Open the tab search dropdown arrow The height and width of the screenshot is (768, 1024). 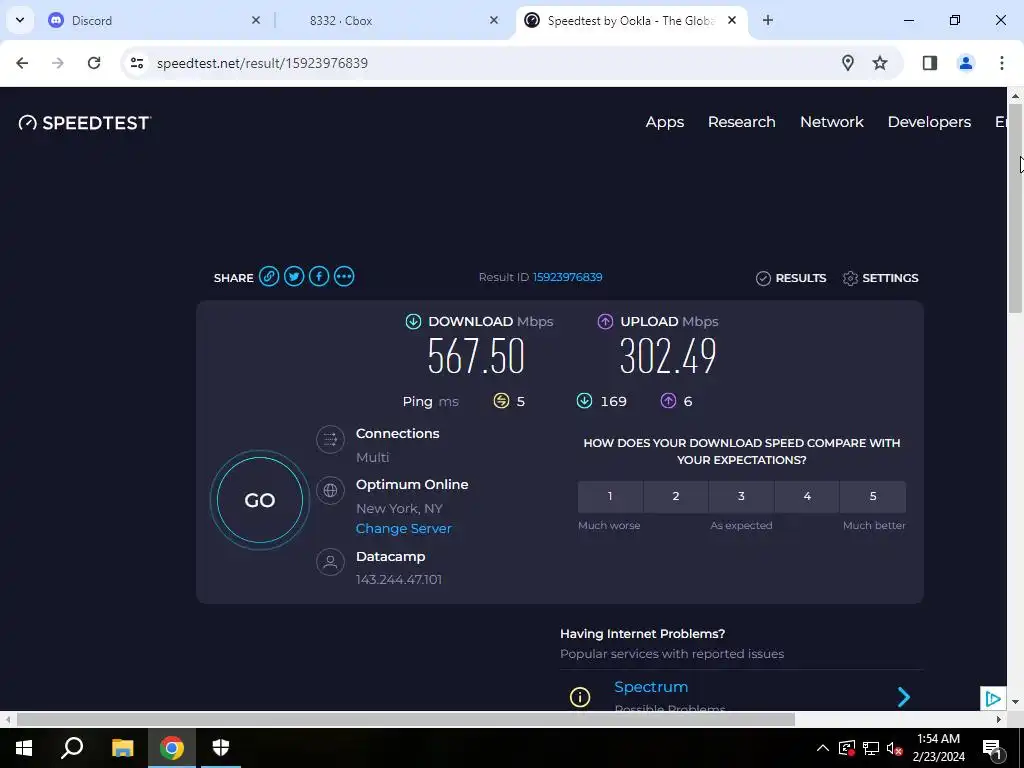point(20,20)
